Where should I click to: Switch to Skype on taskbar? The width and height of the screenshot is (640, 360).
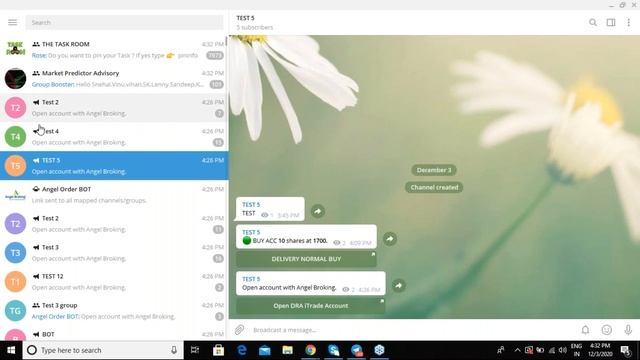(333, 350)
